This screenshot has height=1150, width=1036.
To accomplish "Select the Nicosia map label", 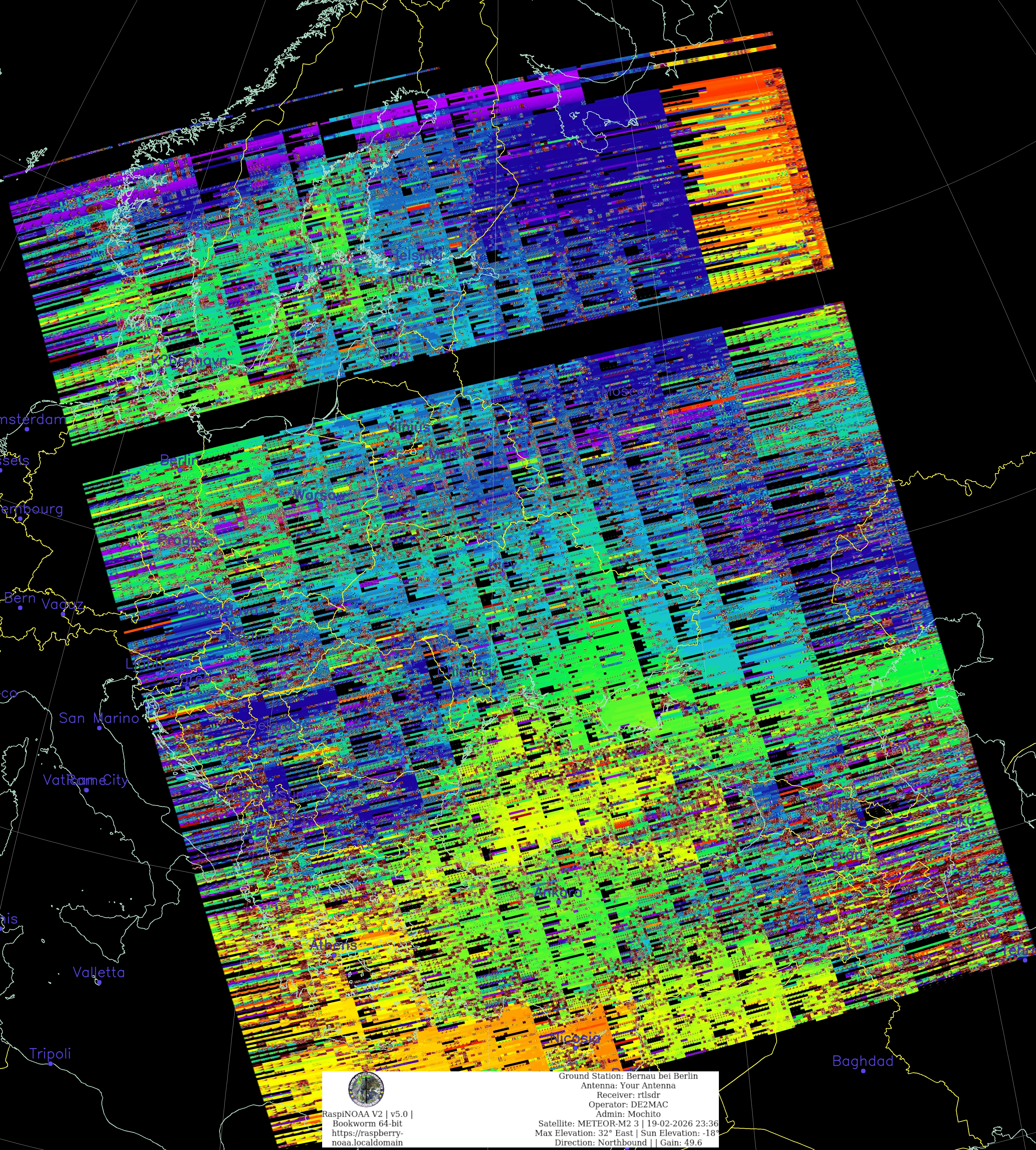I will (575, 1037).
